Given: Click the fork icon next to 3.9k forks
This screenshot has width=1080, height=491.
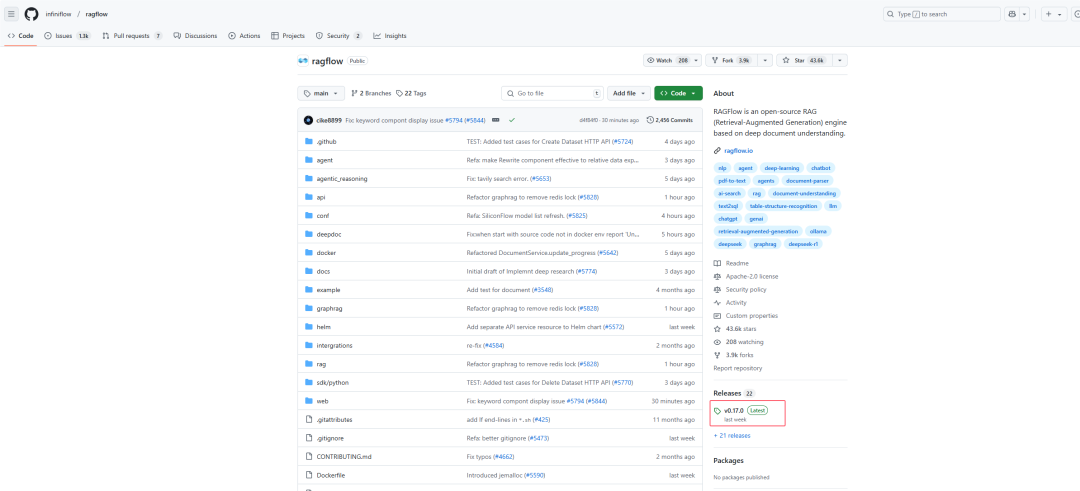Looking at the screenshot, I should [717, 355].
